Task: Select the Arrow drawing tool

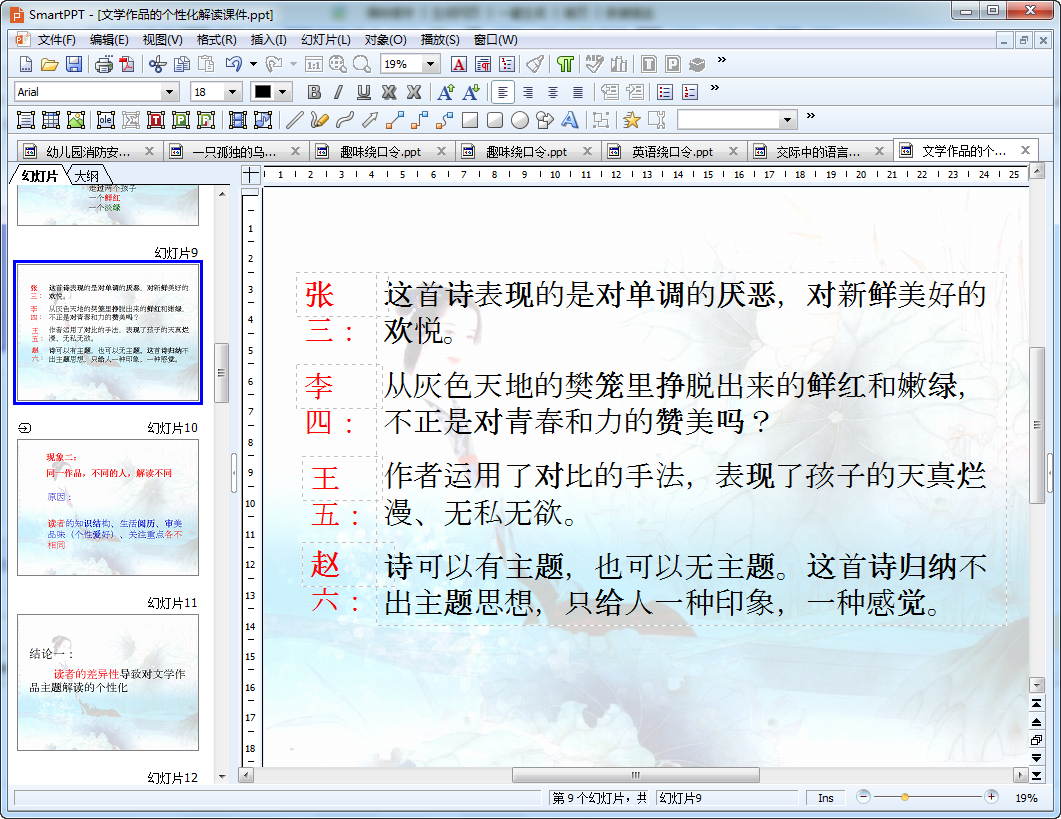Action: pos(369,120)
